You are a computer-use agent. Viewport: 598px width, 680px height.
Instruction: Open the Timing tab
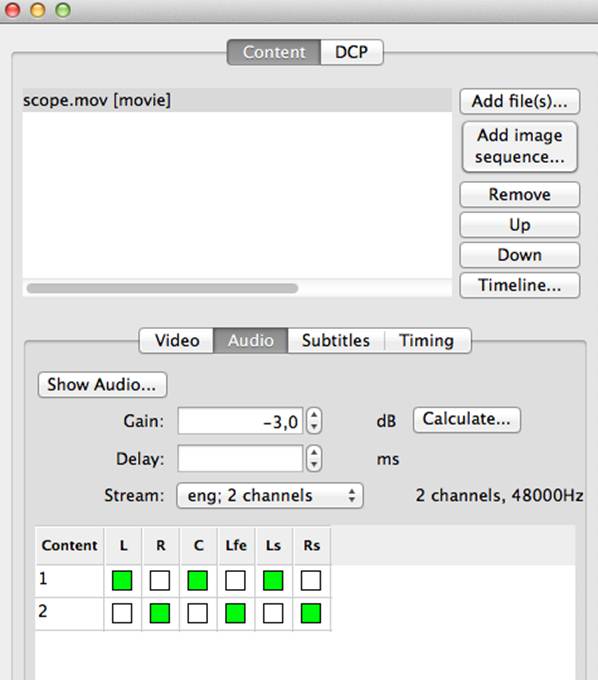click(x=427, y=340)
